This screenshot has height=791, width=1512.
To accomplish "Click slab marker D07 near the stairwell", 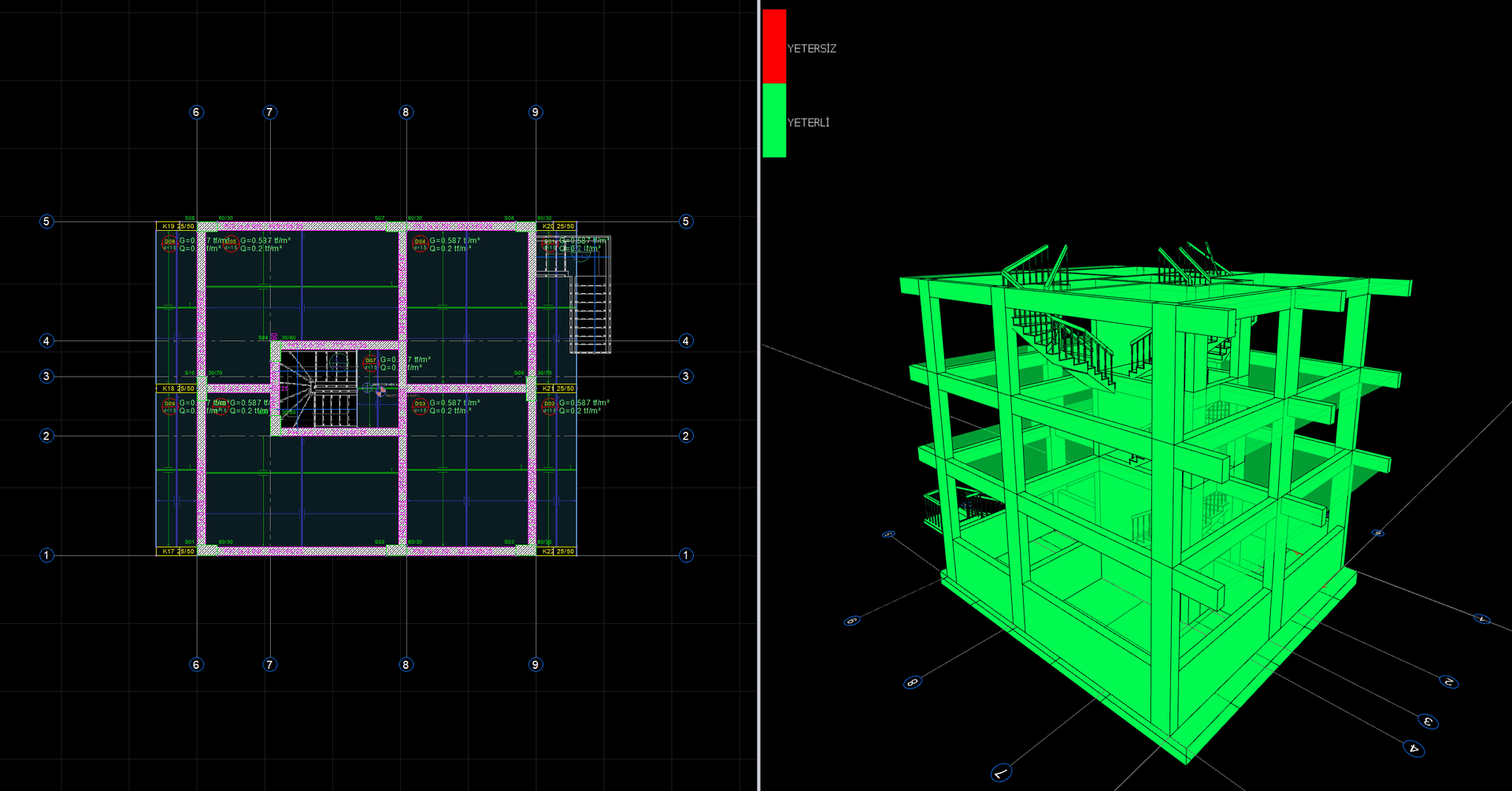I will 370,363.
